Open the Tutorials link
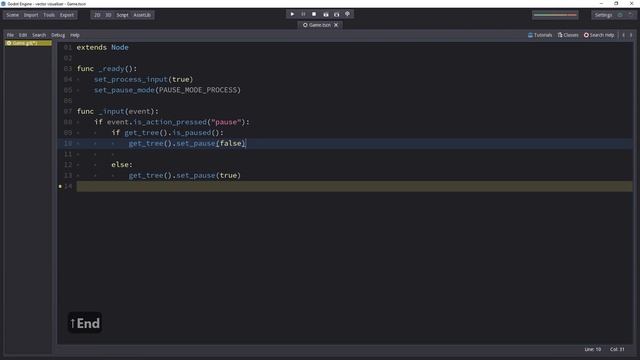This screenshot has height=360, width=640. point(540,35)
